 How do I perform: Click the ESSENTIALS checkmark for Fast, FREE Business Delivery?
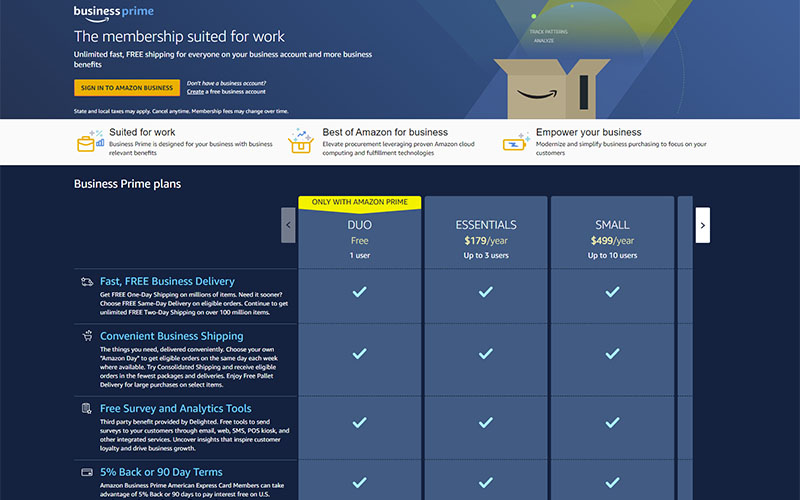coord(486,292)
